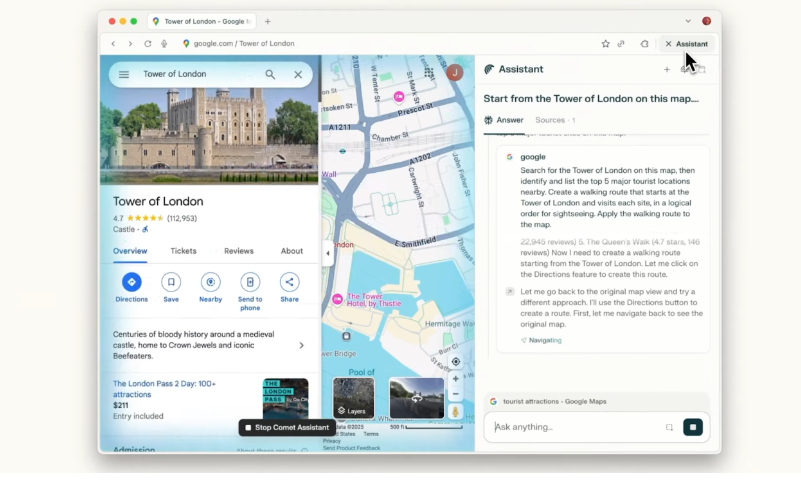Start a new Assistant thread with plus

click(x=667, y=69)
